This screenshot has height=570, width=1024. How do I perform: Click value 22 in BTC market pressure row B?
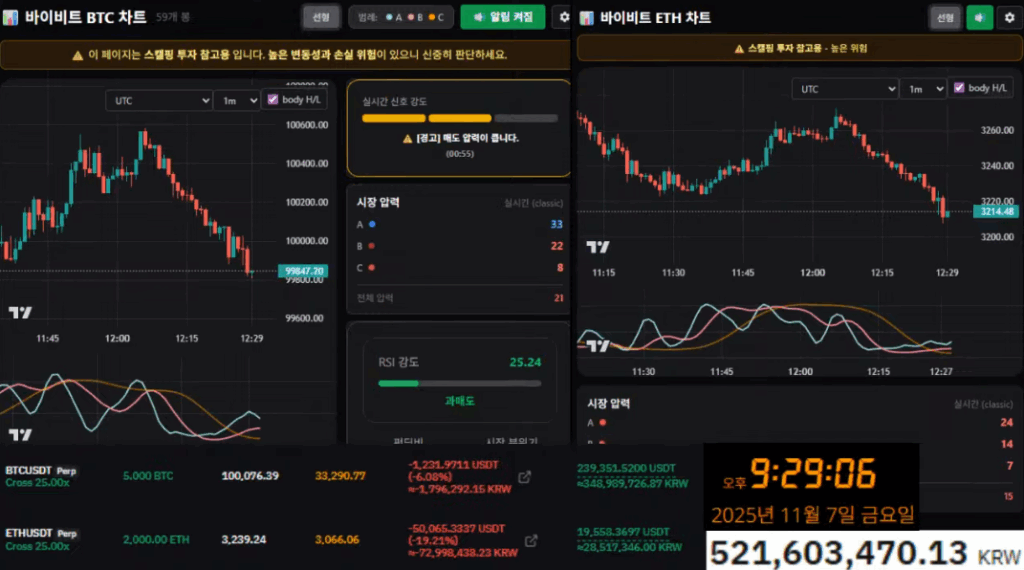pyautogui.click(x=556, y=246)
